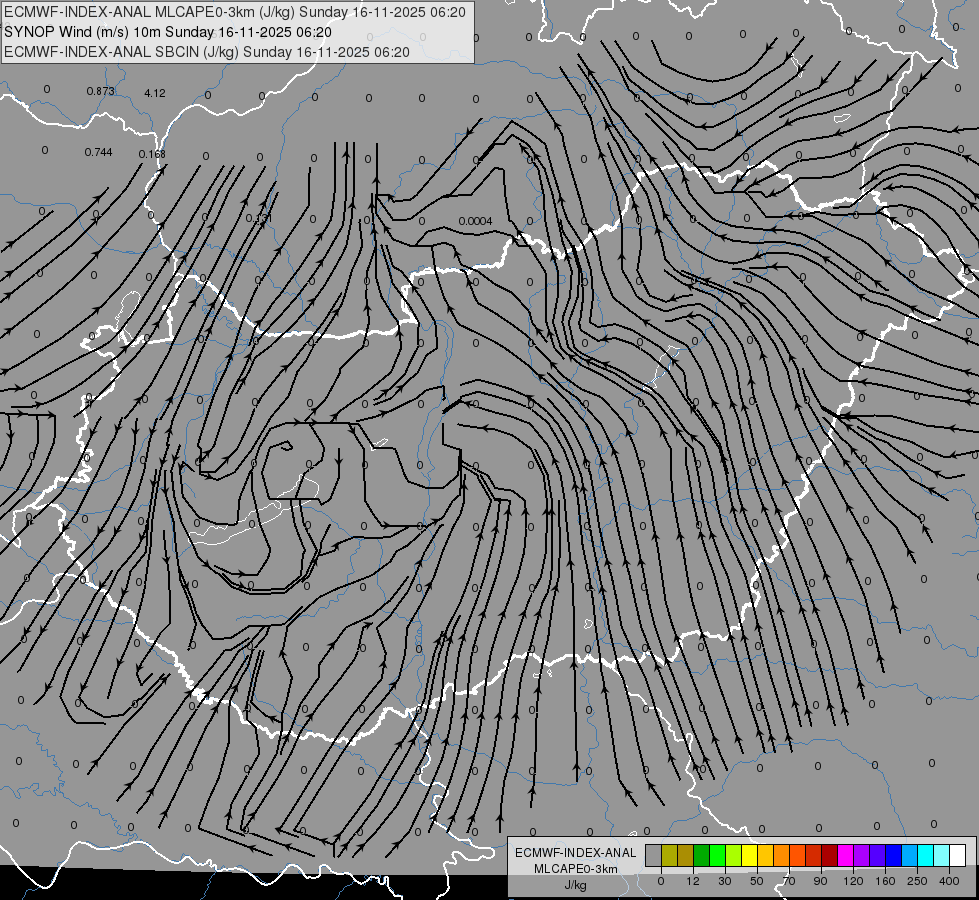Click the legend scale label 400
Viewport: 979px width, 900px height.
[x=949, y=881]
